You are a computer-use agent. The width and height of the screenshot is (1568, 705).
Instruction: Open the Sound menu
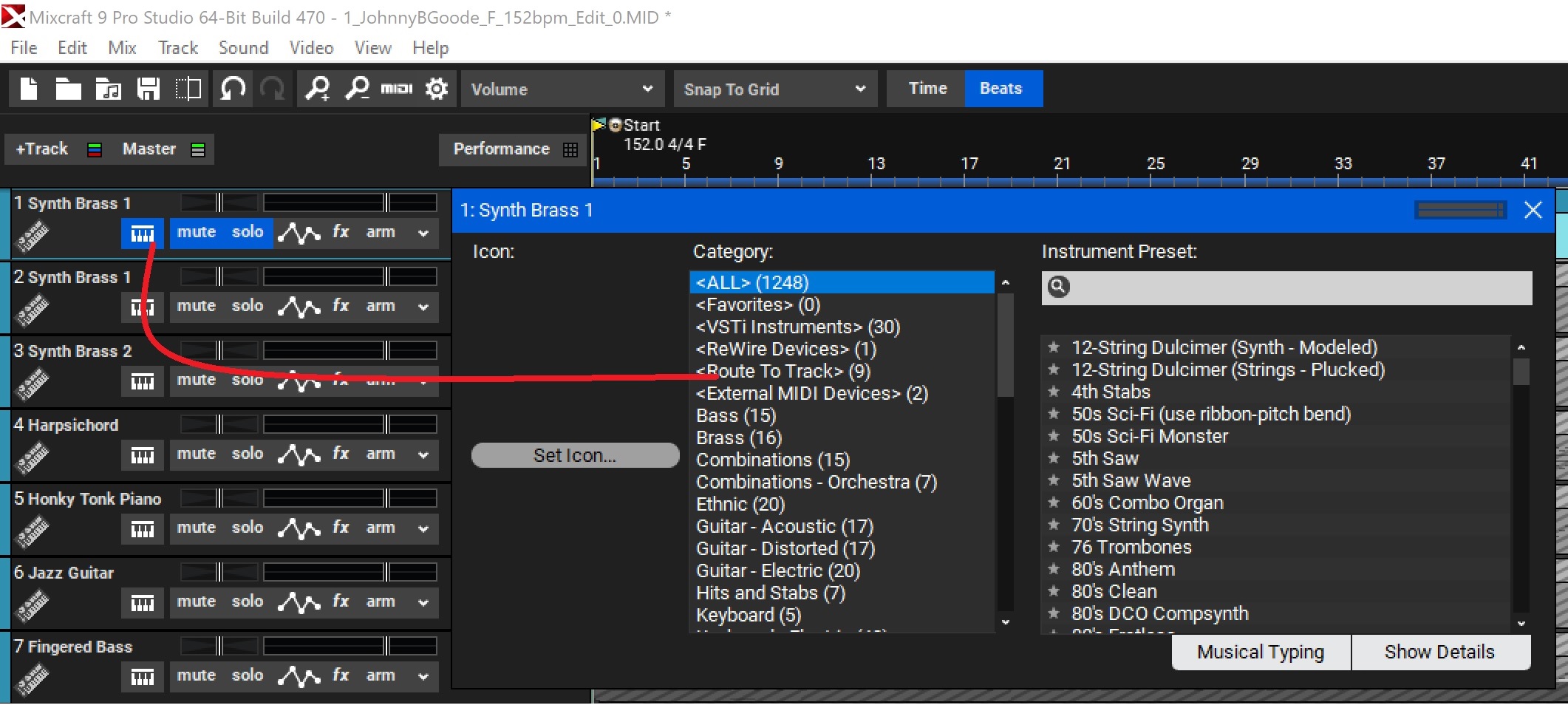pos(243,48)
